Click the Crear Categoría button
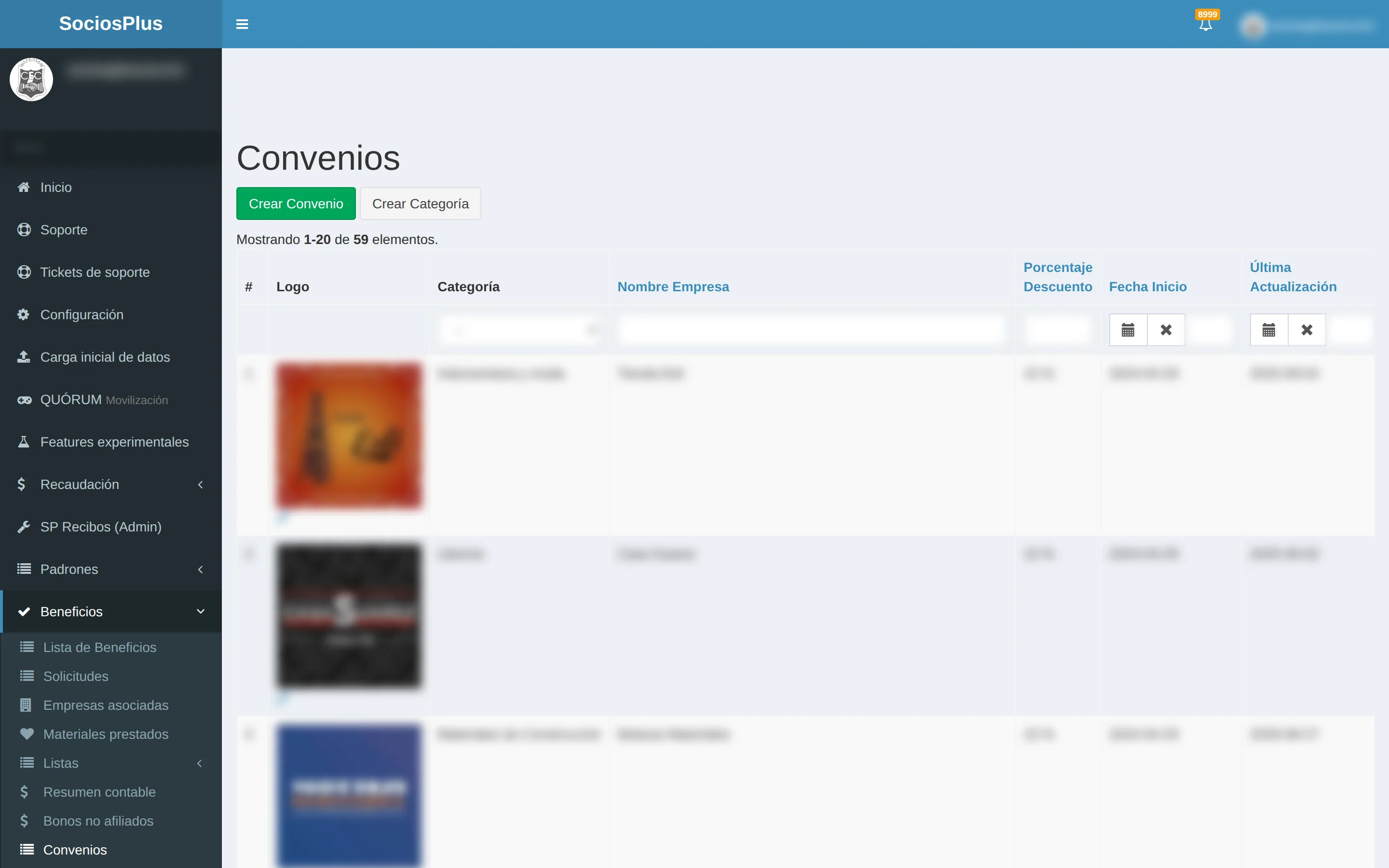The height and width of the screenshot is (868, 1389). tap(420, 203)
